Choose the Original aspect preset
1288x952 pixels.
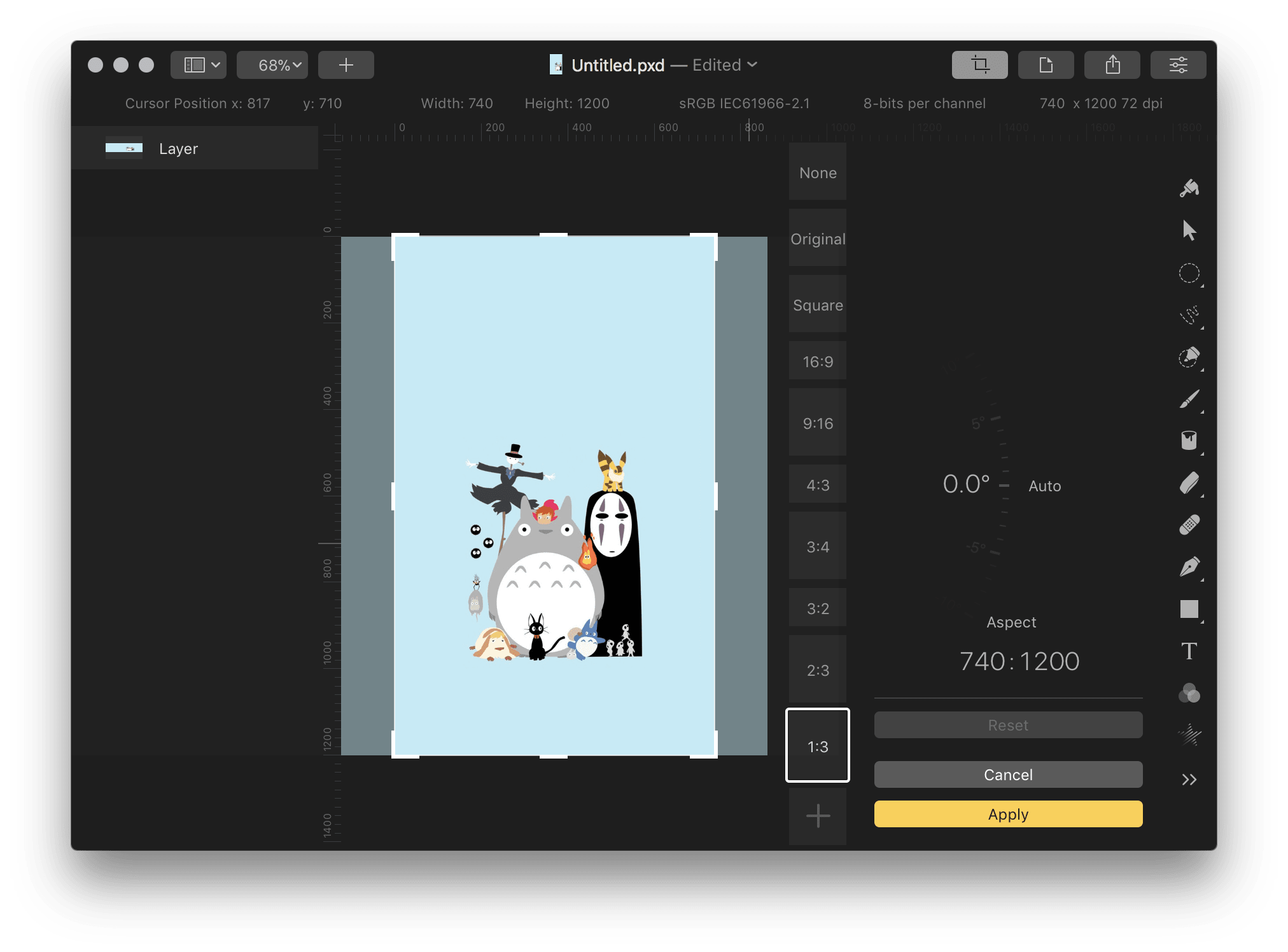[818, 239]
